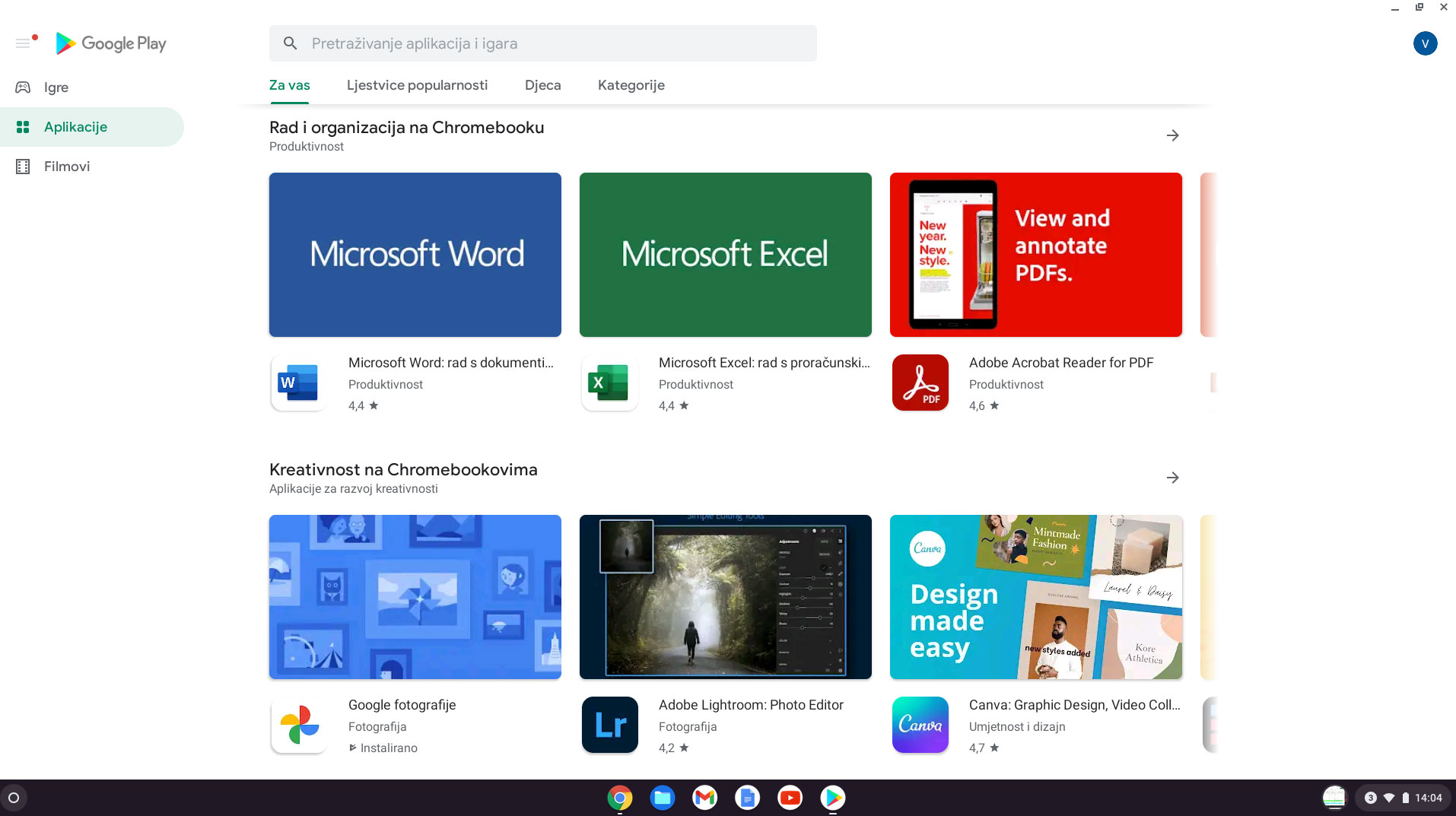Open Microsoft Excel: rad s proračunski title
The height and width of the screenshot is (816, 1456).
tap(765, 363)
